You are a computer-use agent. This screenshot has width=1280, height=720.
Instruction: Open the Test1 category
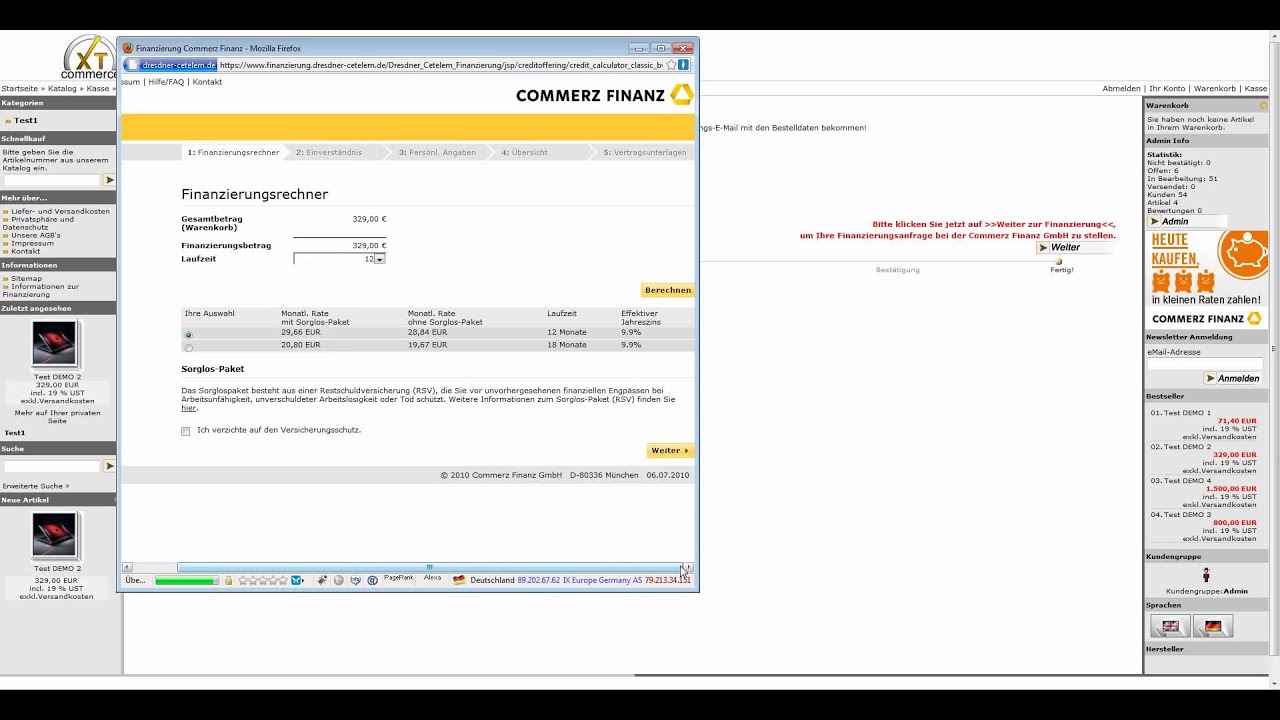(x=26, y=120)
